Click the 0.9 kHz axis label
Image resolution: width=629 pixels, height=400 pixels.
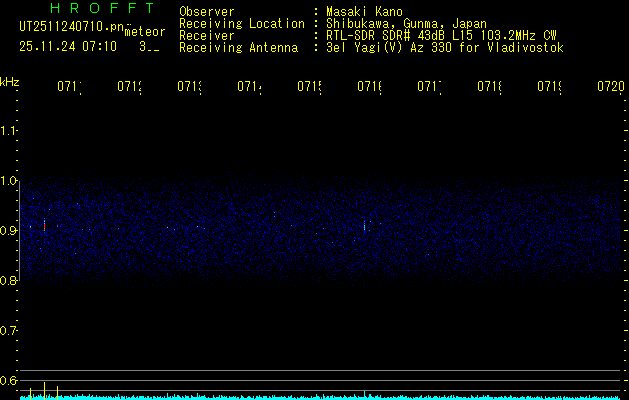tap(8, 230)
